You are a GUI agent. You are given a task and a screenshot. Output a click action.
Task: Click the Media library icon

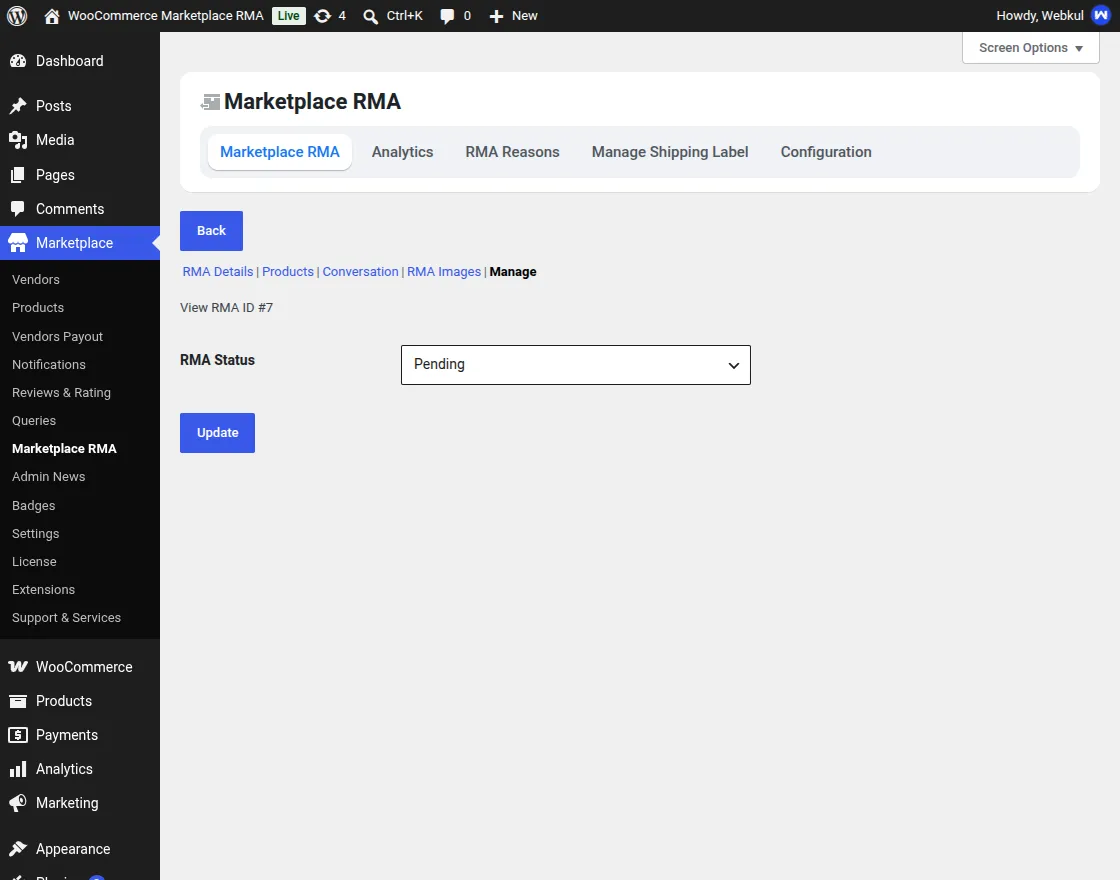click(18, 140)
